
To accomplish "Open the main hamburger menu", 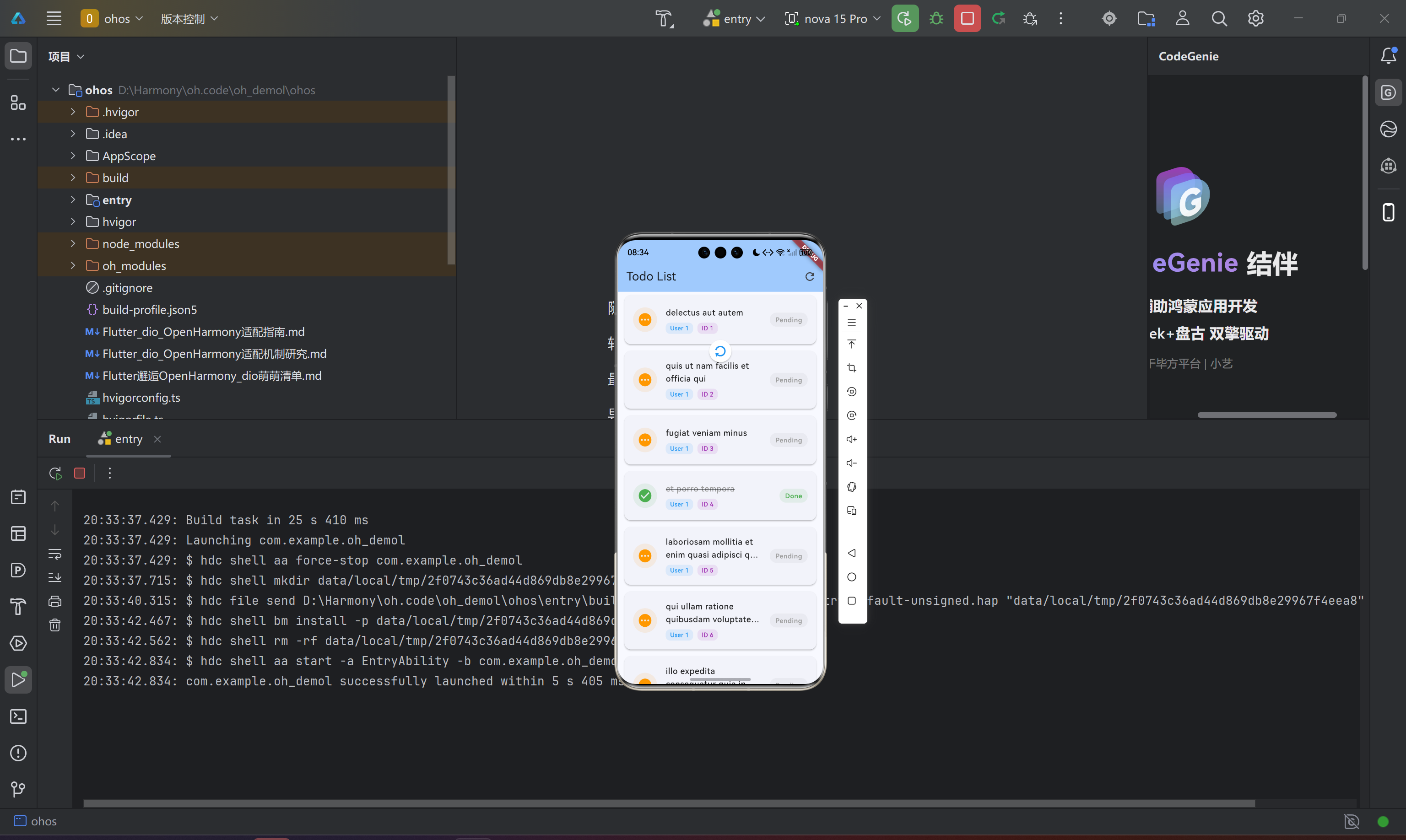I will click(x=54, y=19).
